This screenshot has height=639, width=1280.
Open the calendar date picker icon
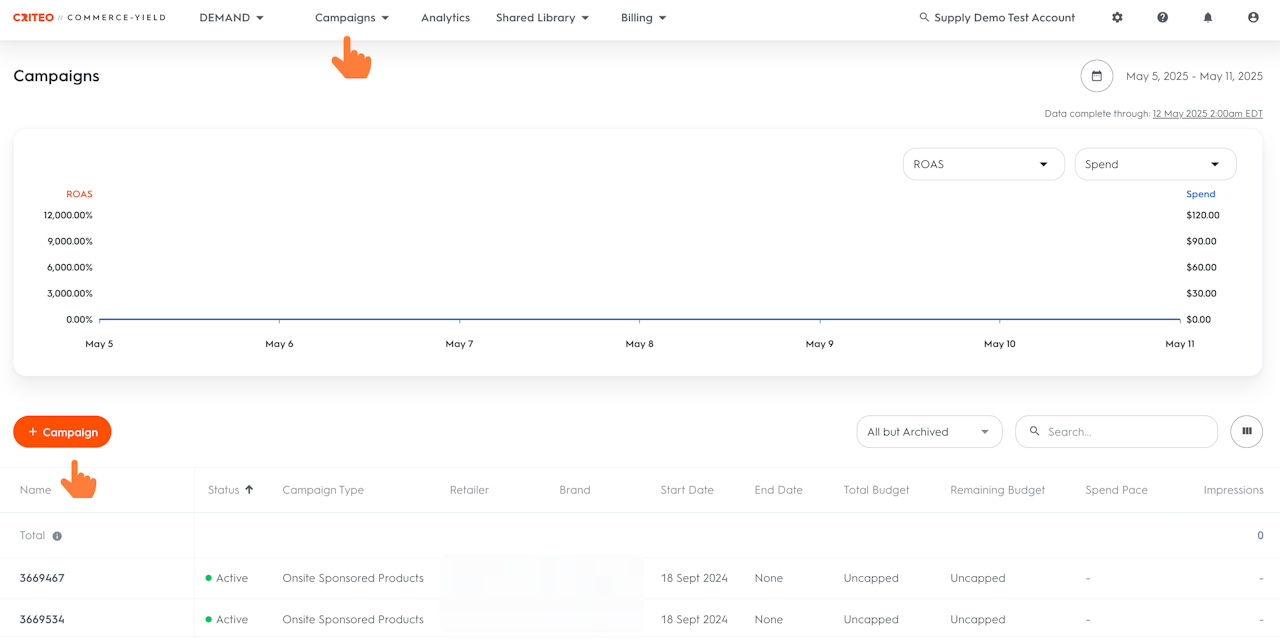click(1097, 76)
